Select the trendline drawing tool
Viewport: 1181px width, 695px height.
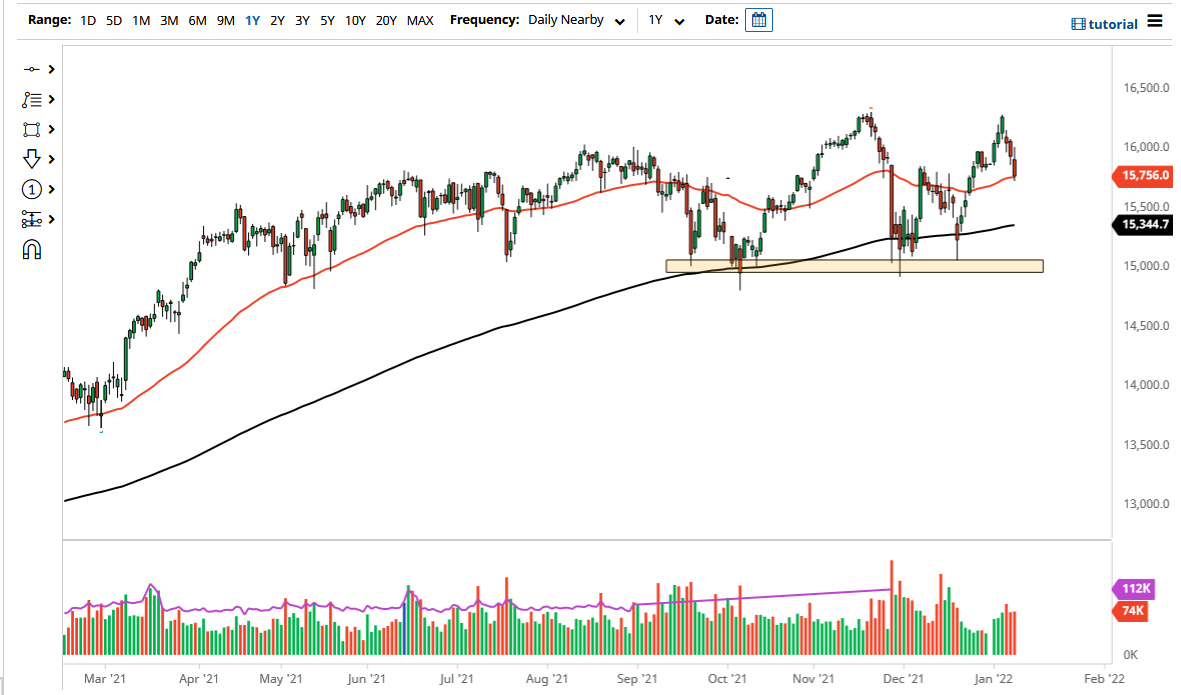[x=32, y=69]
